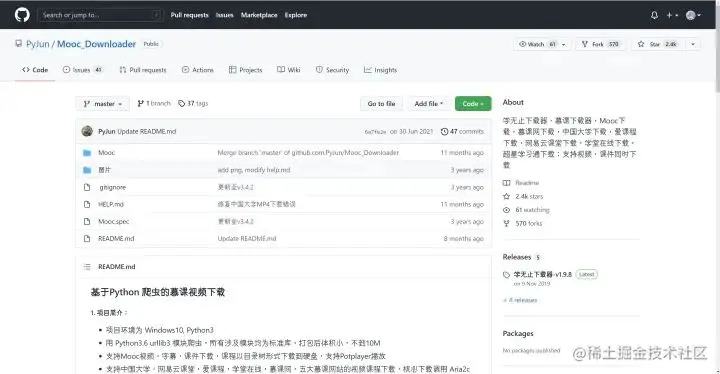
Task: View the 37 tags link
Action: pyautogui.click(x=193, y=104)
